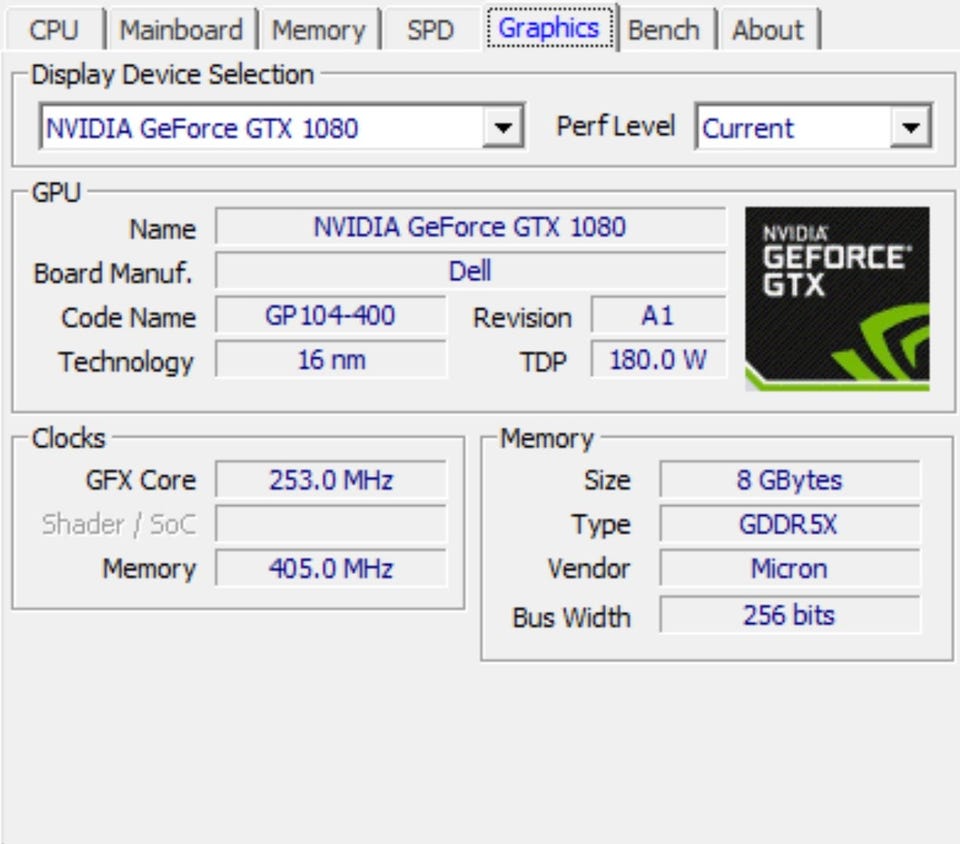960x844 pixels.
Task: Open the Bench tab
Action: (663, 30)
